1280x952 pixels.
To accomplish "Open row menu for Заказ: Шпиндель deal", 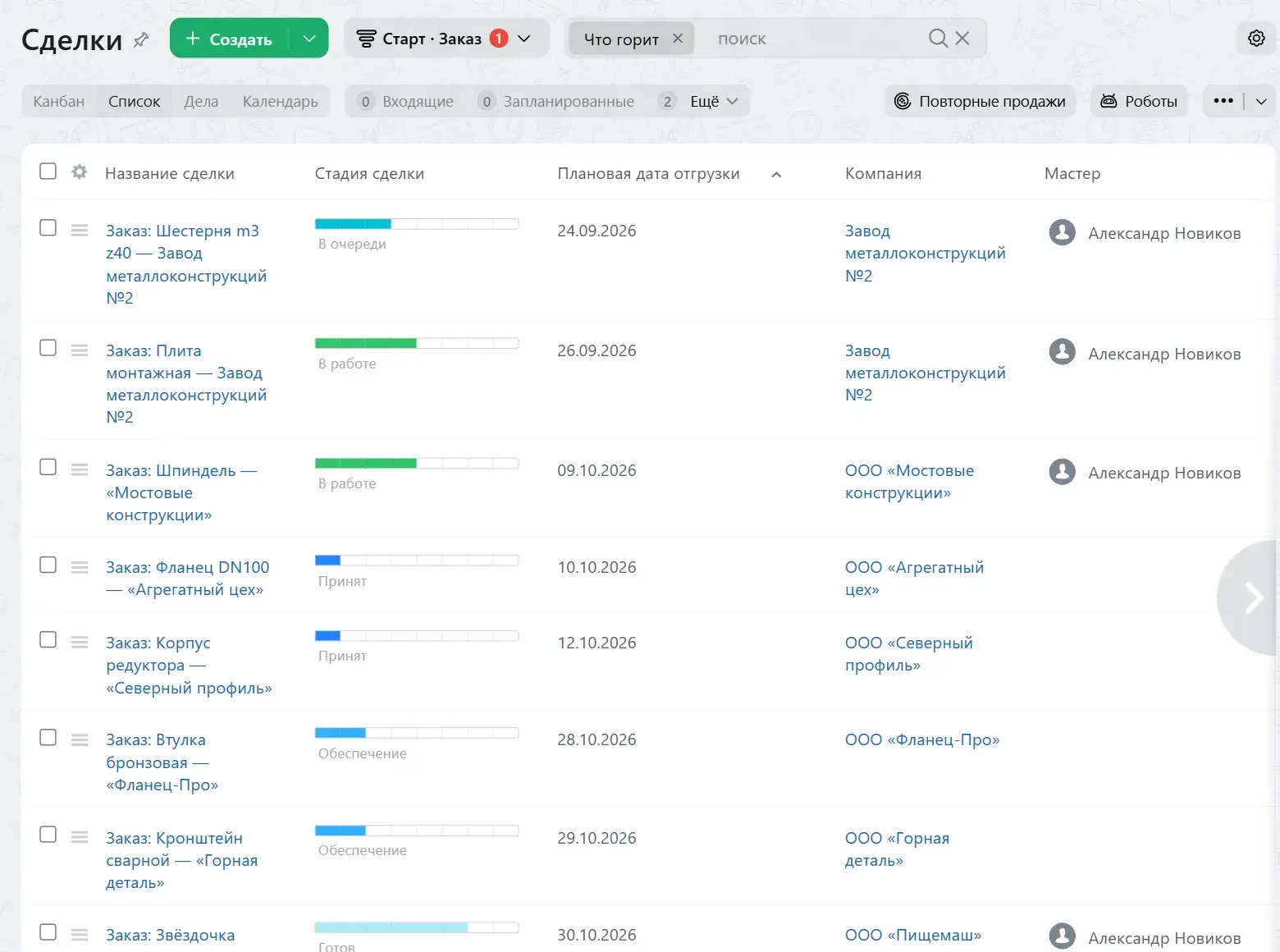I will click(80, 470).
